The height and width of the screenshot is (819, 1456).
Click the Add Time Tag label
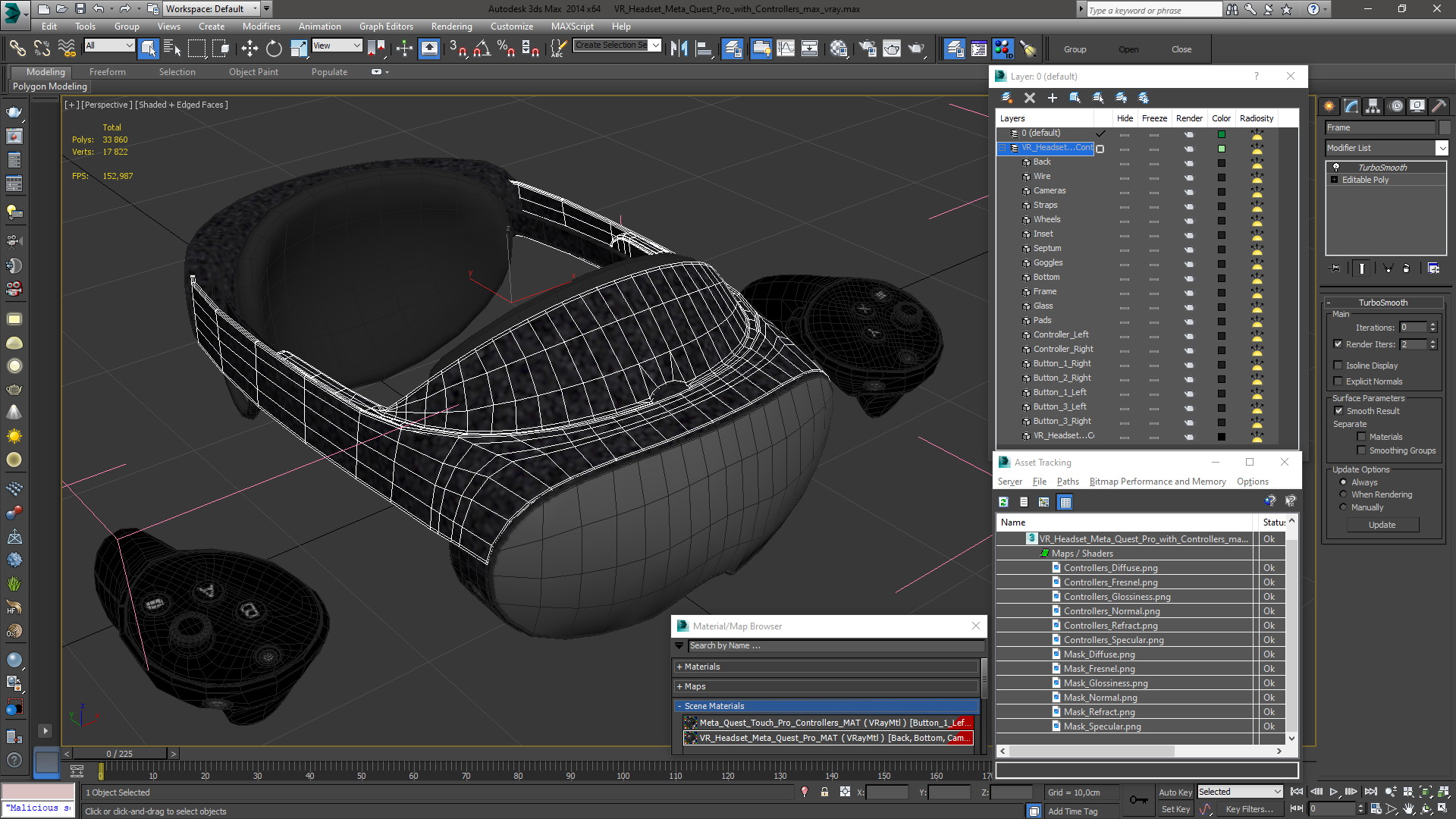coord(1072,811)
